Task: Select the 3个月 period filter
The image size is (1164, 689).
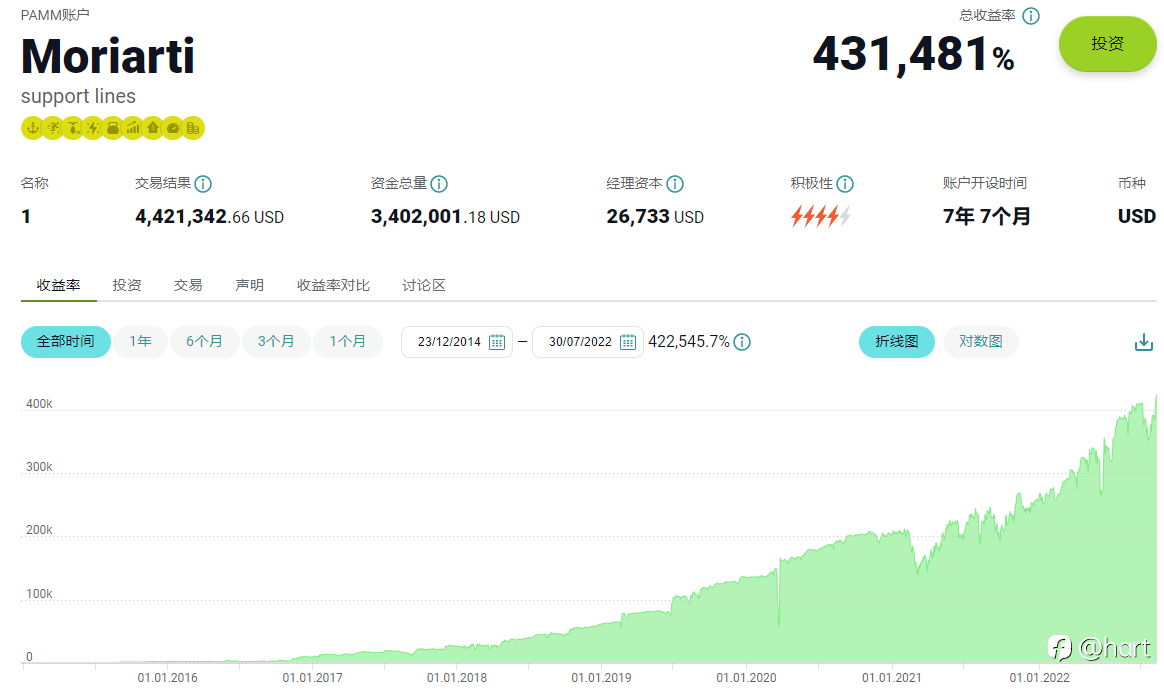Action: click(276, 342)
